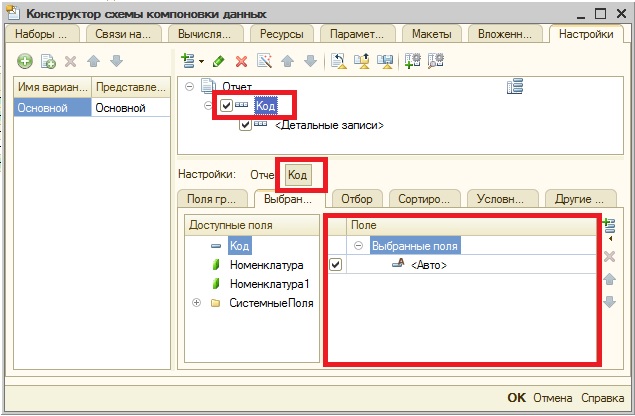Collapse the Выбранные поля group
635x416 pixels.
pos(358,245)
